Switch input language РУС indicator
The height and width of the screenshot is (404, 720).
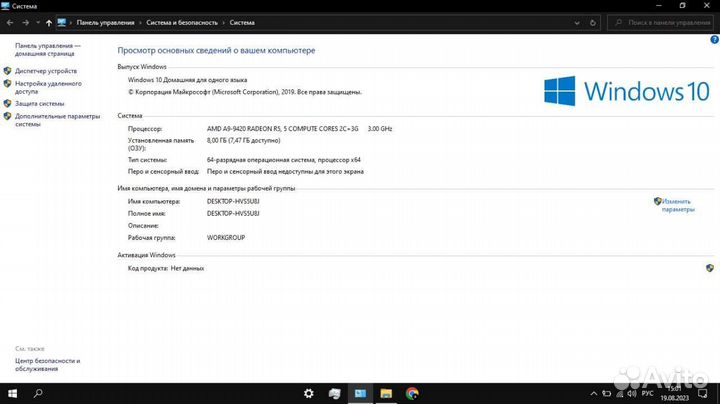(x=647, y=393)
